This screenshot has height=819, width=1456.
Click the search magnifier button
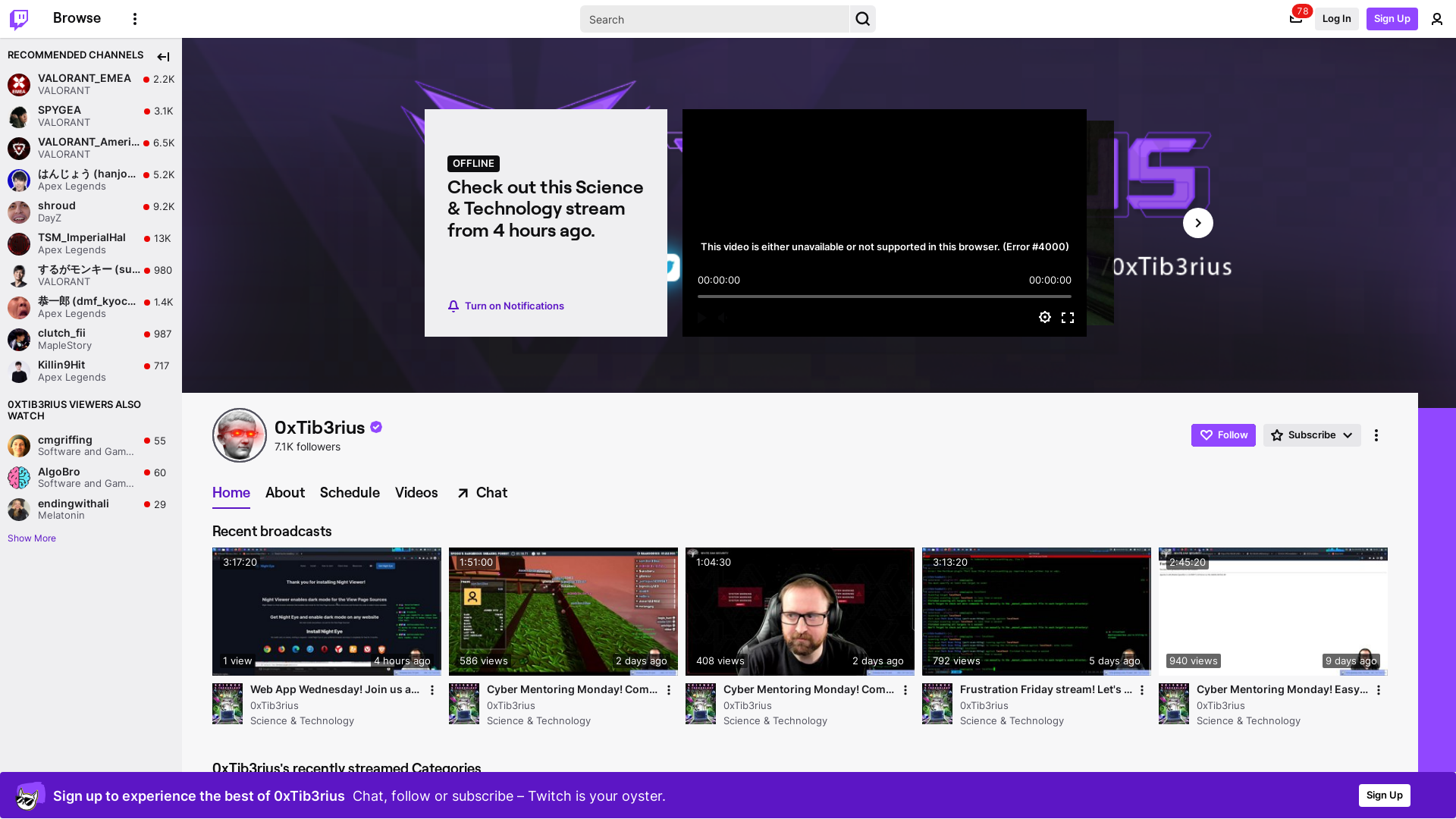863,19
